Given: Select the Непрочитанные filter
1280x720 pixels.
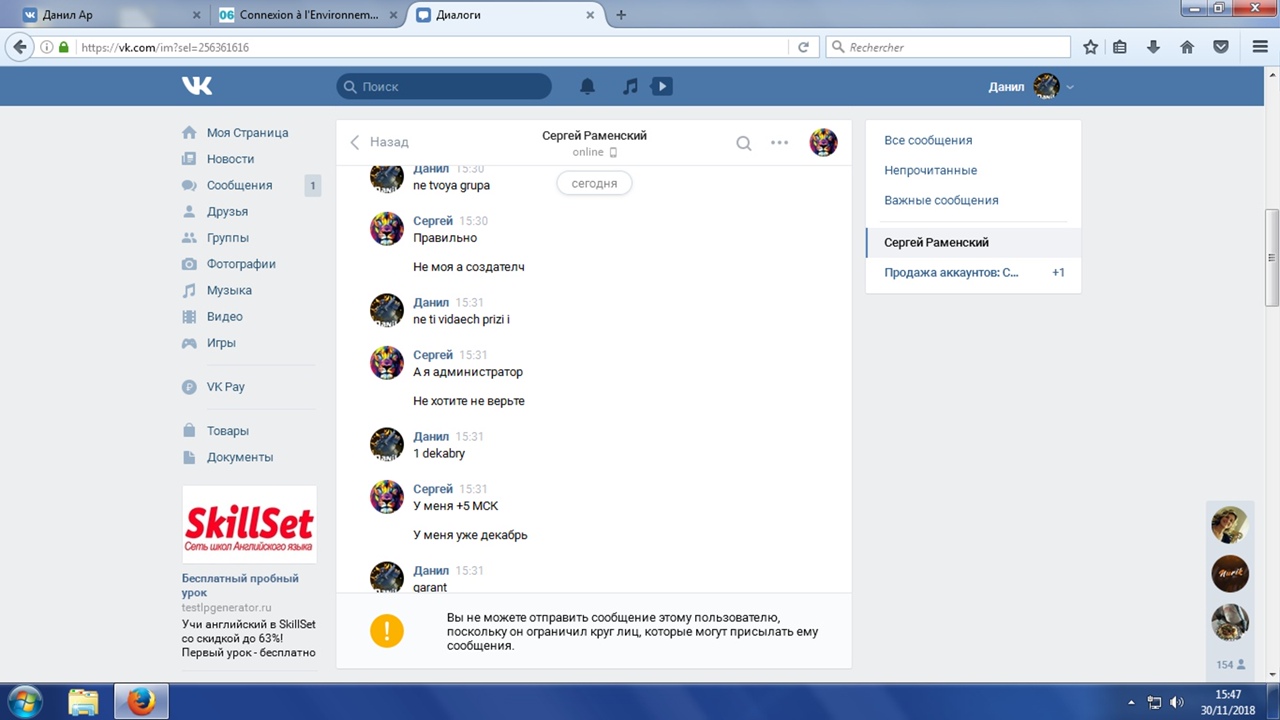Looking at the screenshot, I should [x=930, y=170].
